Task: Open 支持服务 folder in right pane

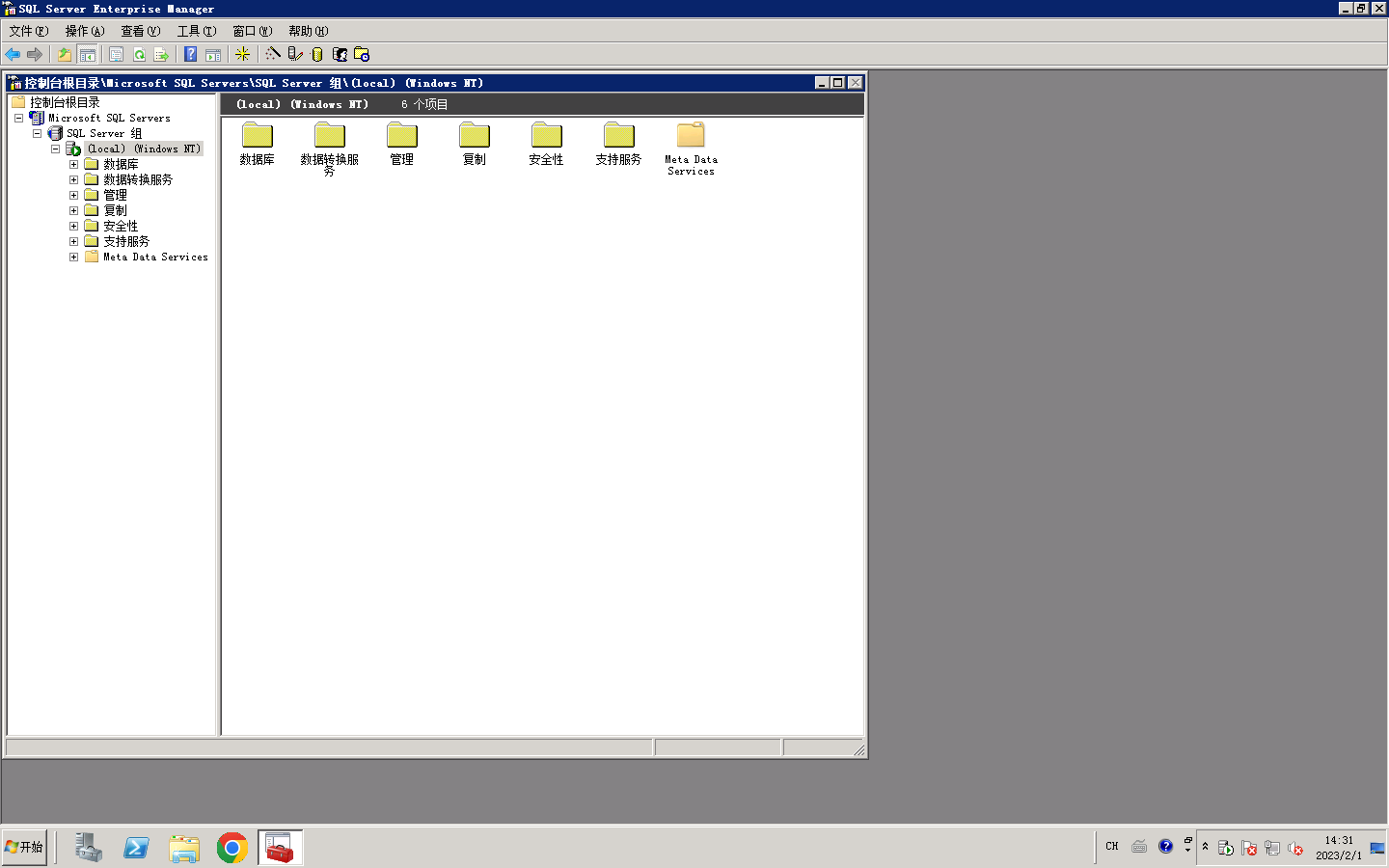Action: coord(618,145)
